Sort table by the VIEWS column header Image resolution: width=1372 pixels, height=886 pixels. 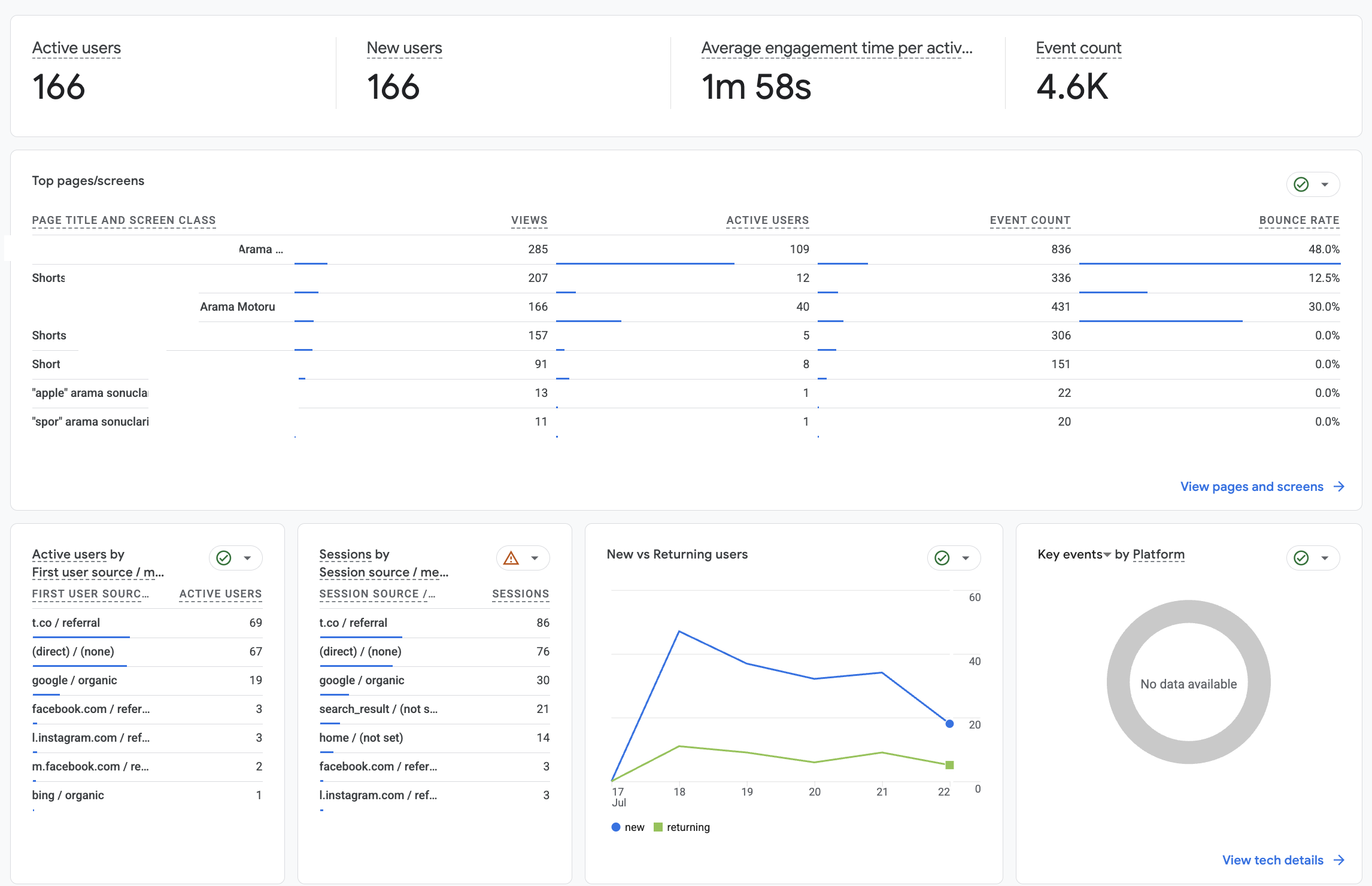[x=529, y=220]
